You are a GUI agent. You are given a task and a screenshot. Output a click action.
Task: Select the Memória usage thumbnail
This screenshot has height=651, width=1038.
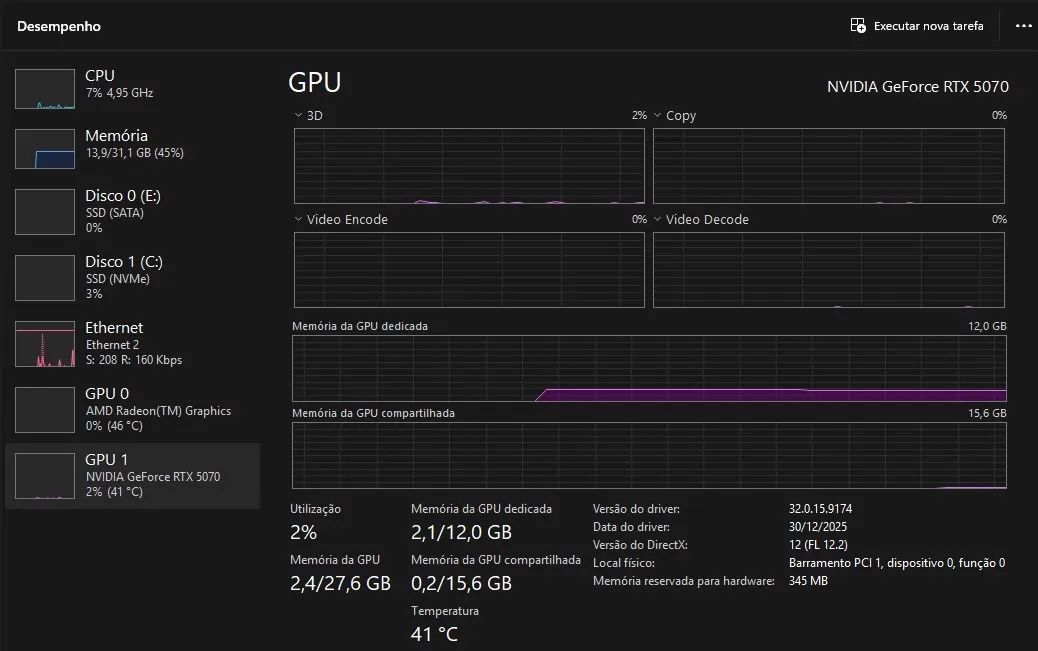pyautogui.click(x=45, y=149)
